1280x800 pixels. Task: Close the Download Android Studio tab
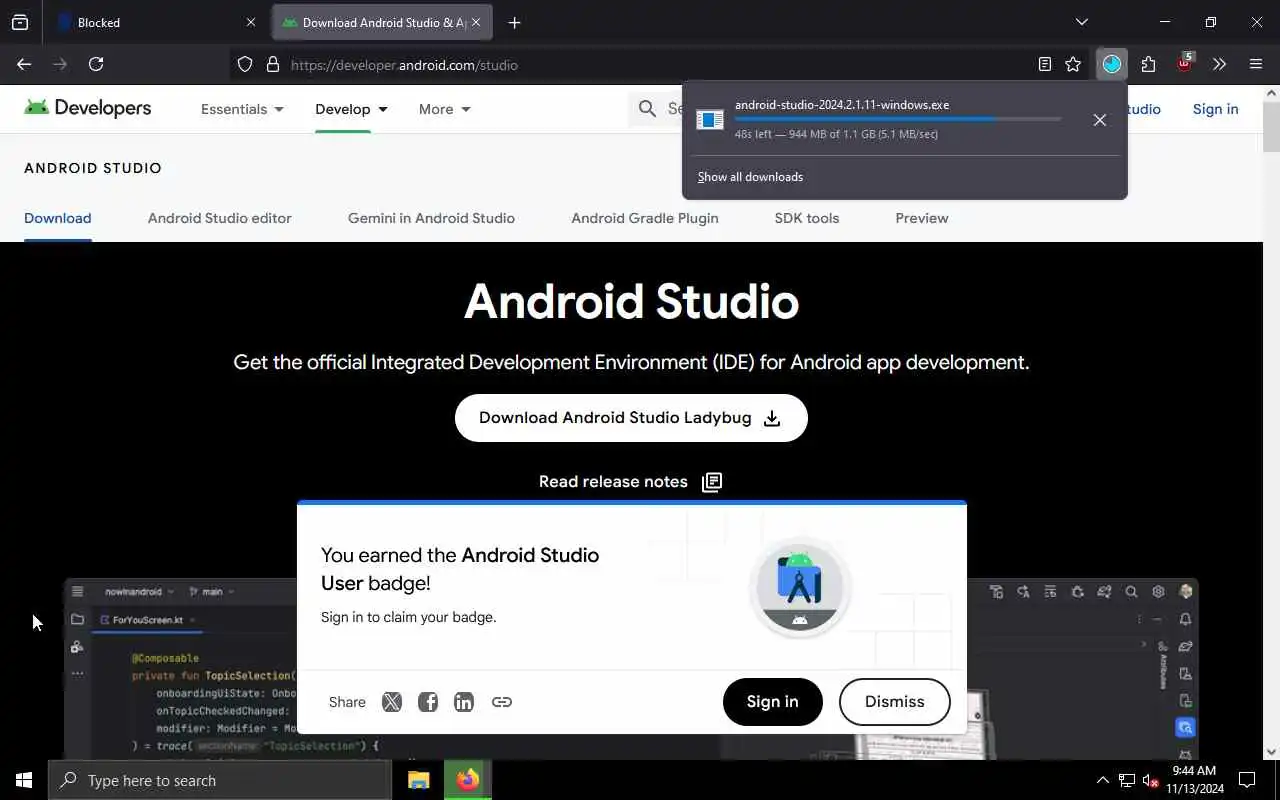[476, 22]
